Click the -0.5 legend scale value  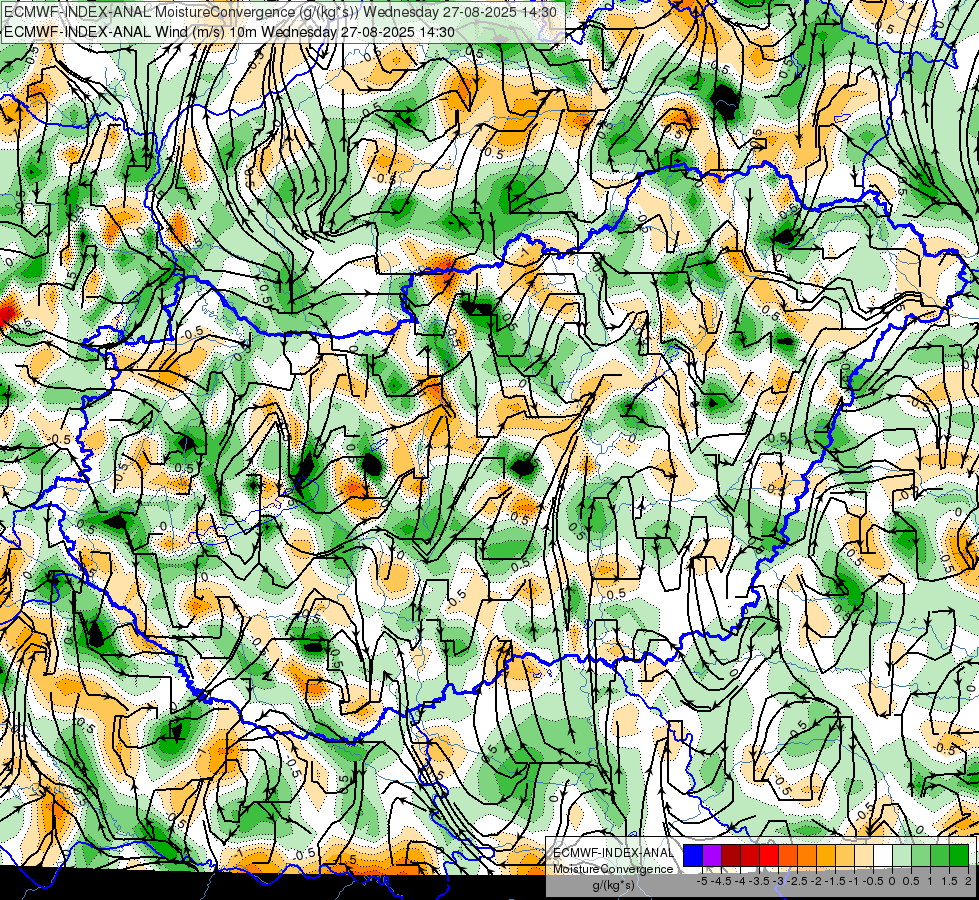873,881
